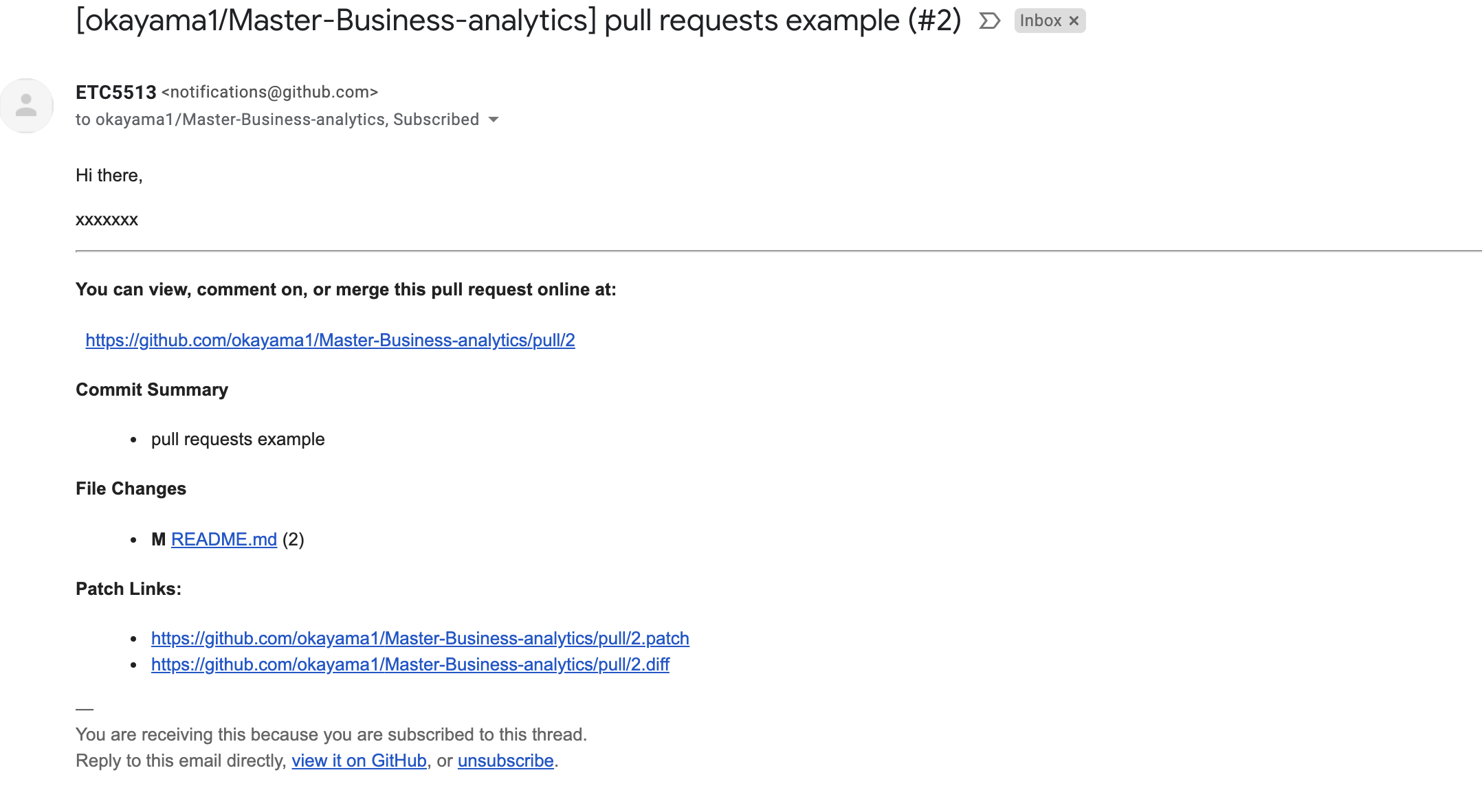Click the email subject title text
Screen dimensions: 1482x812
[x=518, y=21]
